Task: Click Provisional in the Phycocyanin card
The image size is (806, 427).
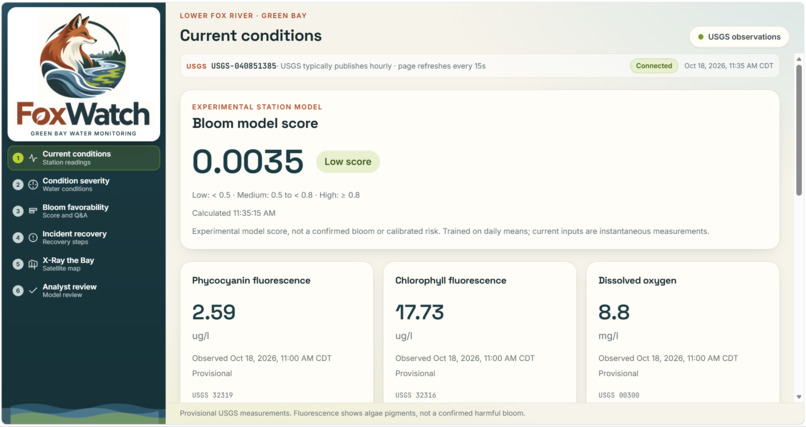Action: [212, 374]
